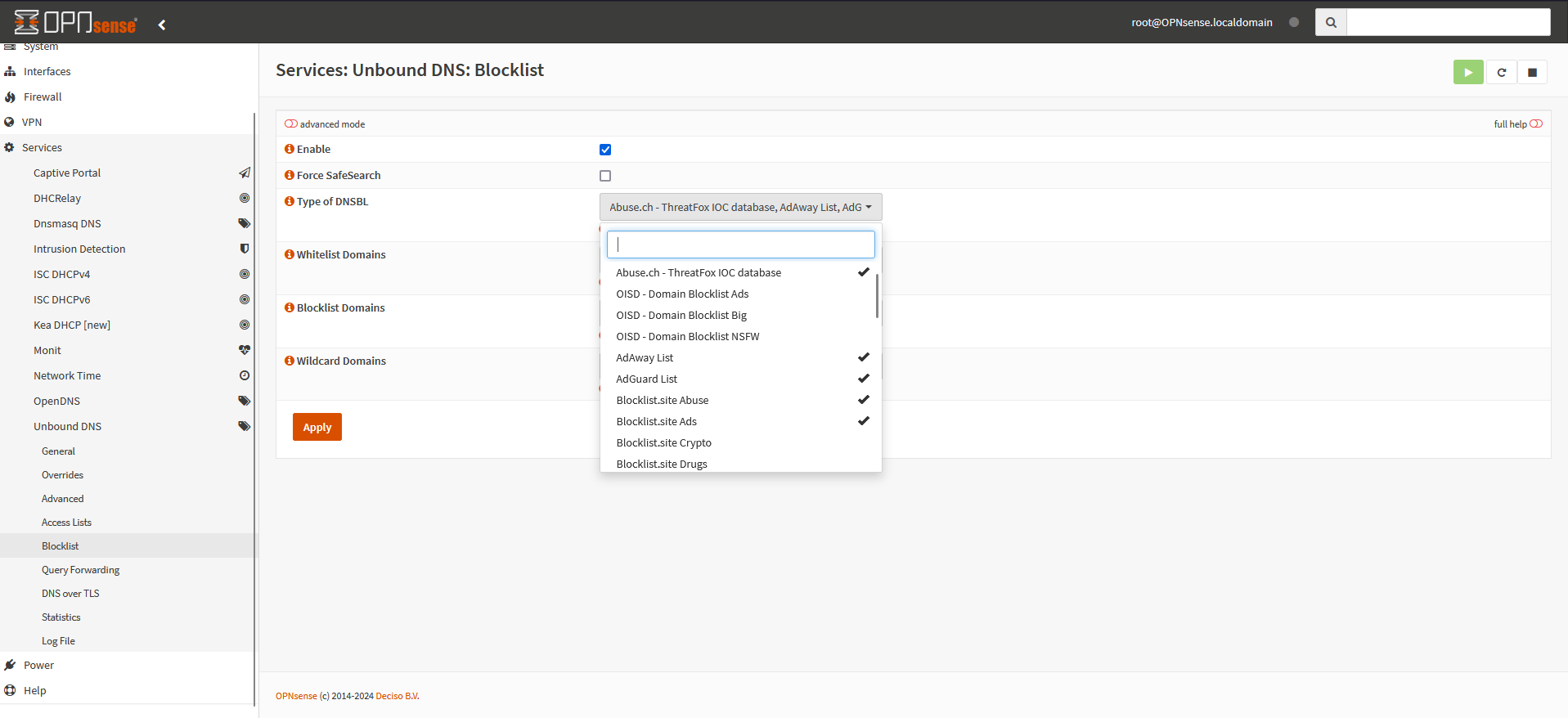Deselect AdGuard List in the dropdown

coord(647,379)
